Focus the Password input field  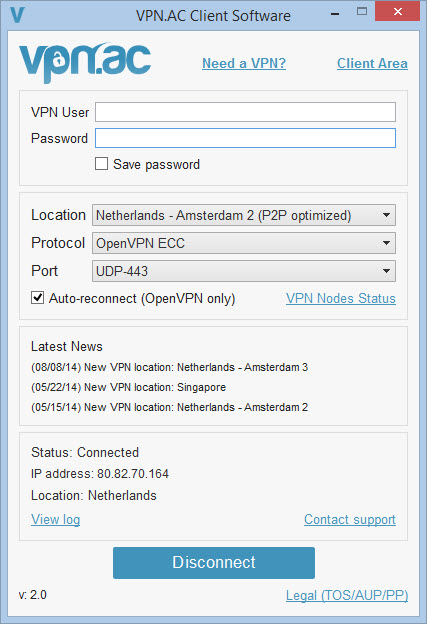click(245, 138)
